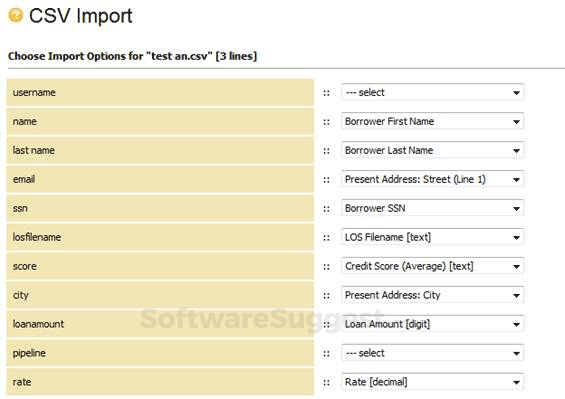Click the losfilename column label row
This screenshot has width=565, height=399.
(160, 237)
